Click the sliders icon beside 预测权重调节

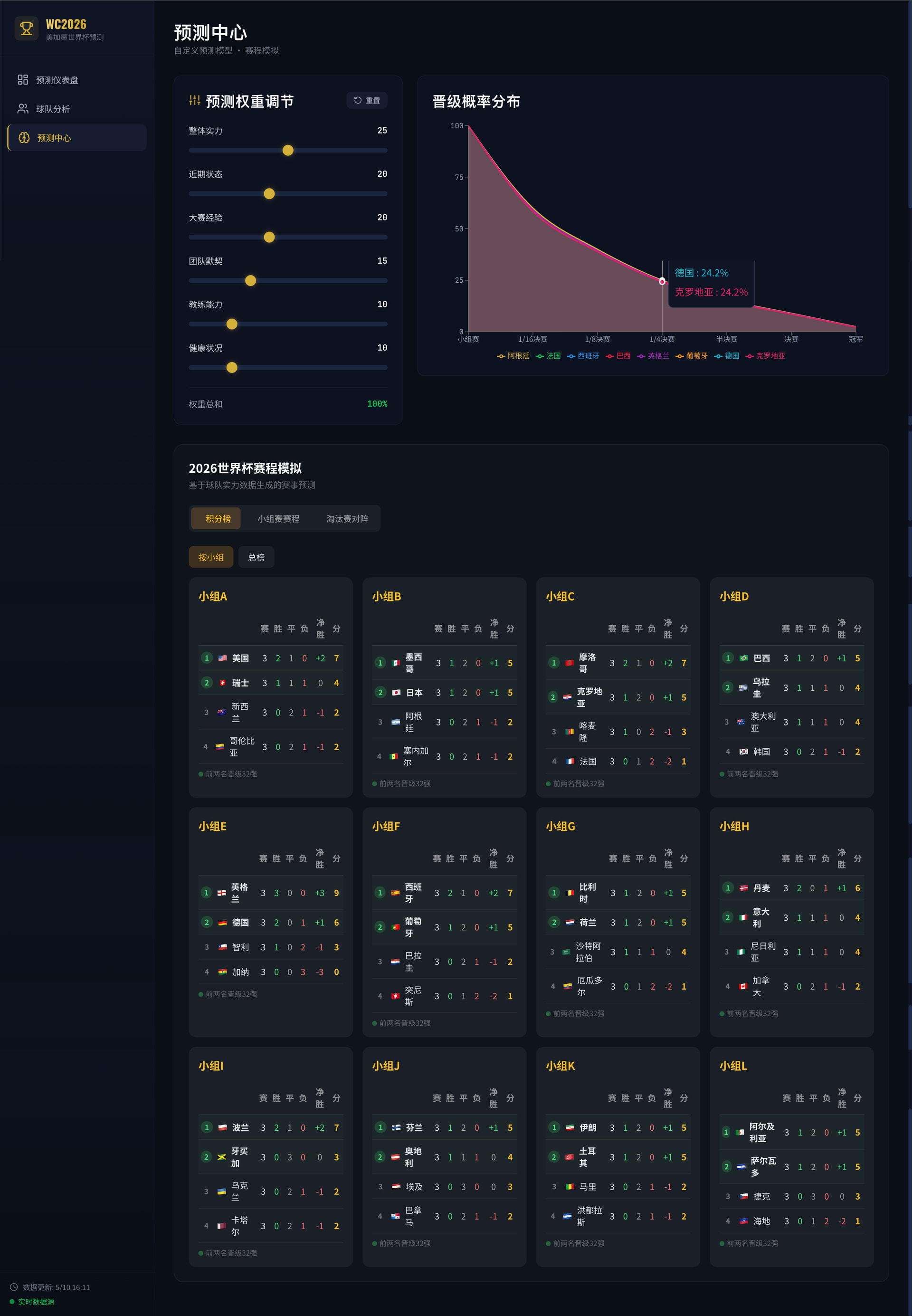click(195, 101)
